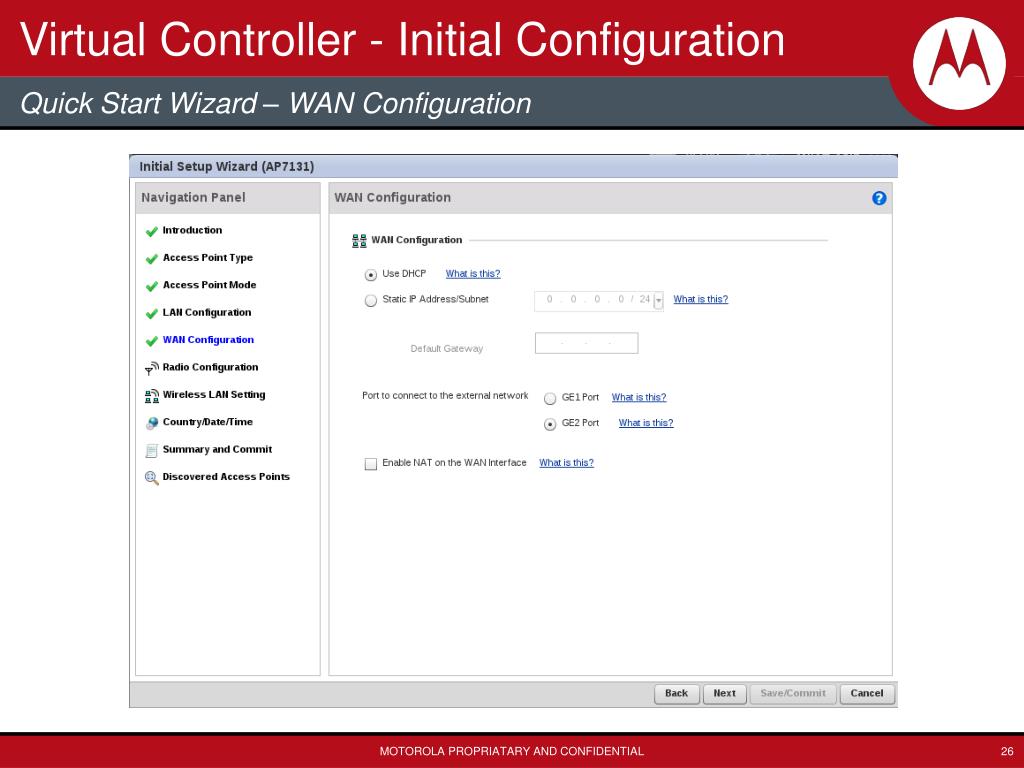This screenshot has width=1024, height=768.
Task: Click the green checkmark beside WAN Configuration
Action: 152,341
